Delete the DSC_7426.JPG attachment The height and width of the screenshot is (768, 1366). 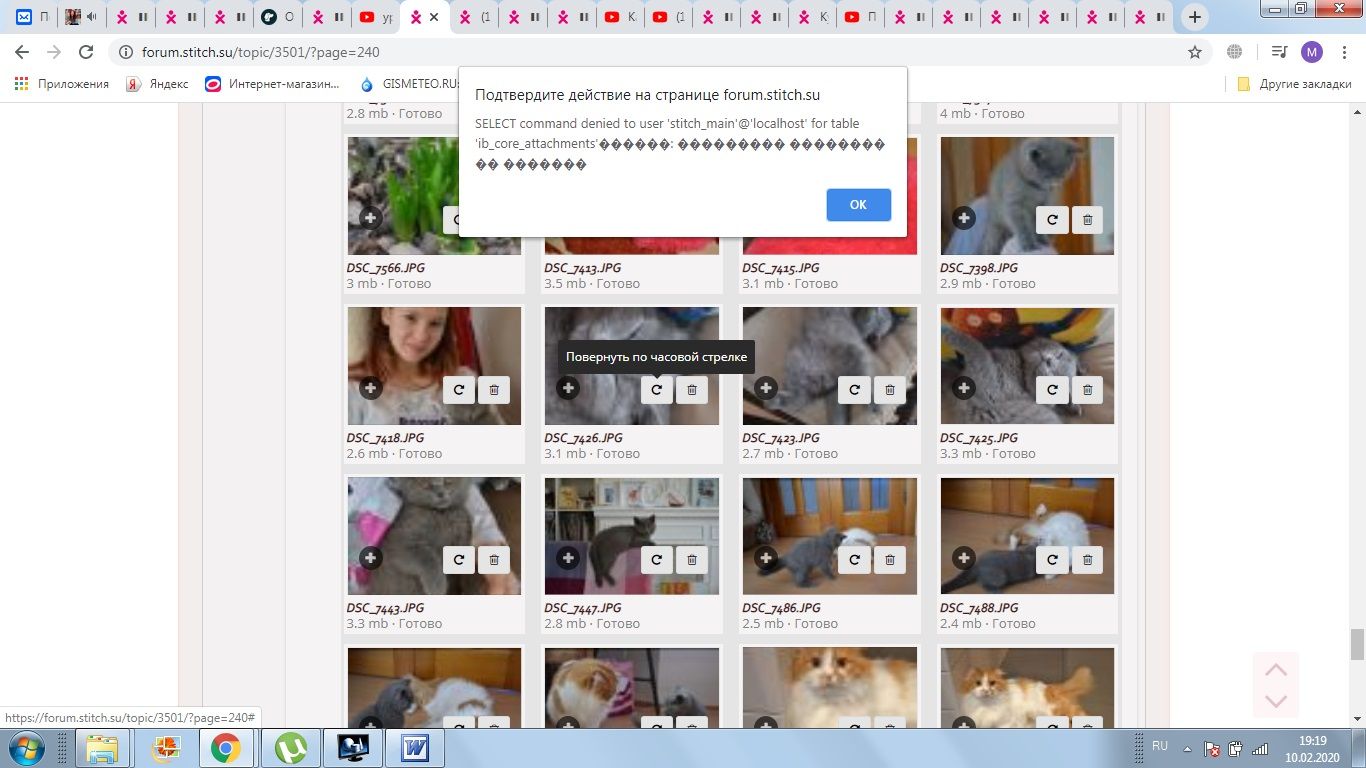point(691,390)
